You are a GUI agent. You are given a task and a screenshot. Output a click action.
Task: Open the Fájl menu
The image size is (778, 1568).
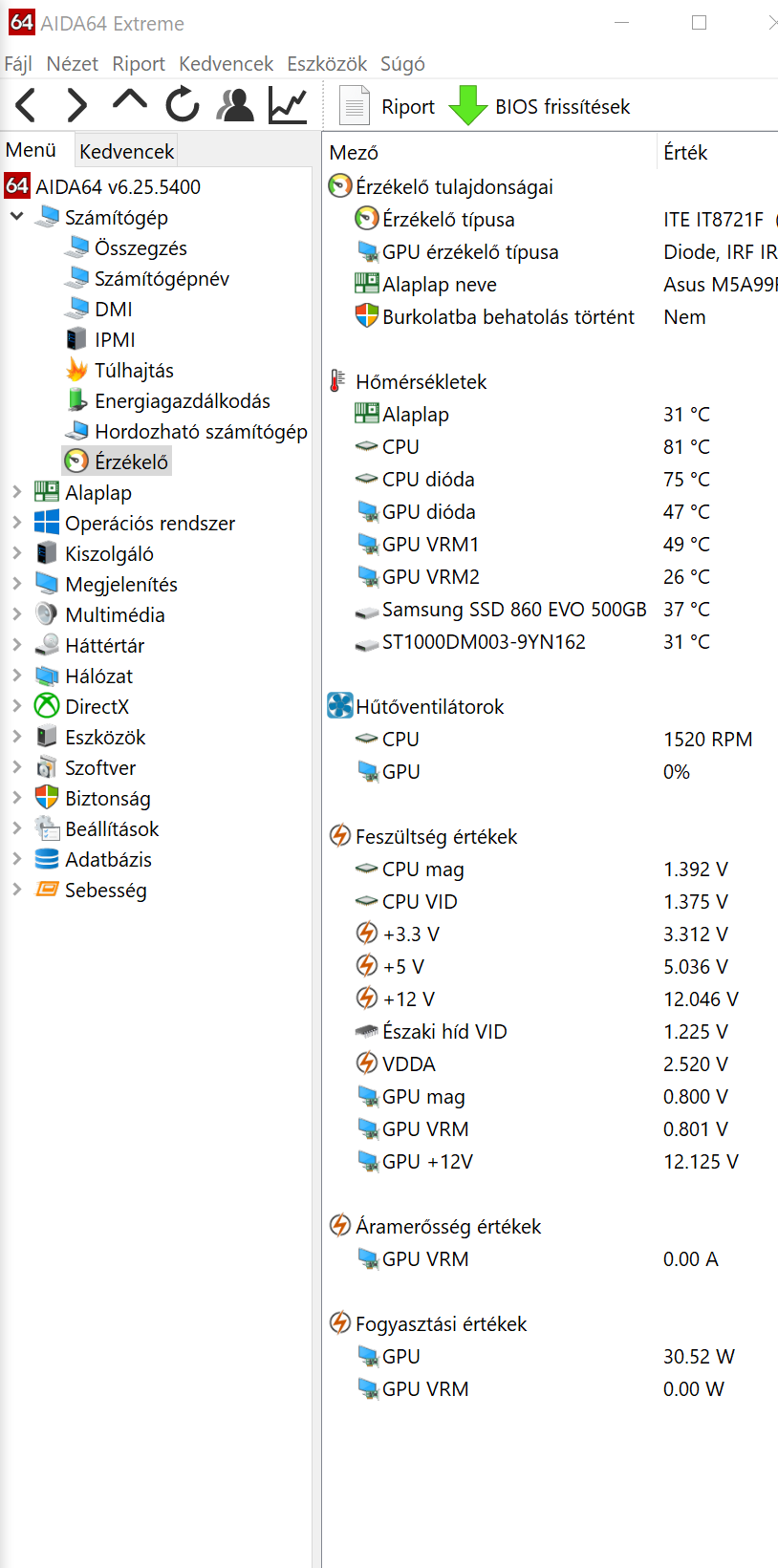point(18,64)
